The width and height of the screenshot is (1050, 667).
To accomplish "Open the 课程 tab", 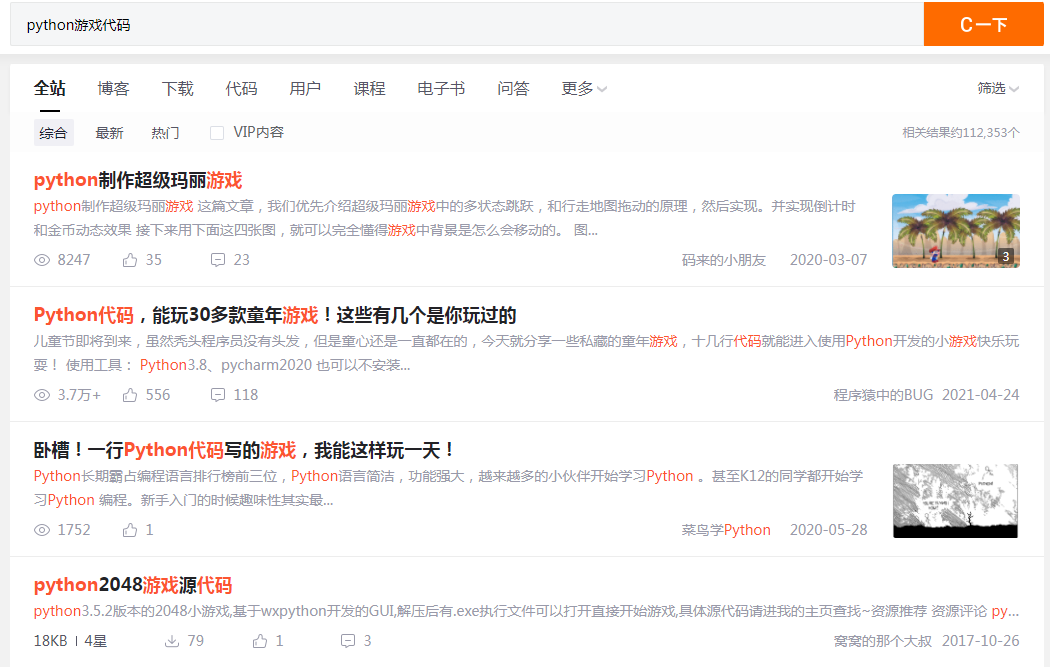I will tap(370, 88).
